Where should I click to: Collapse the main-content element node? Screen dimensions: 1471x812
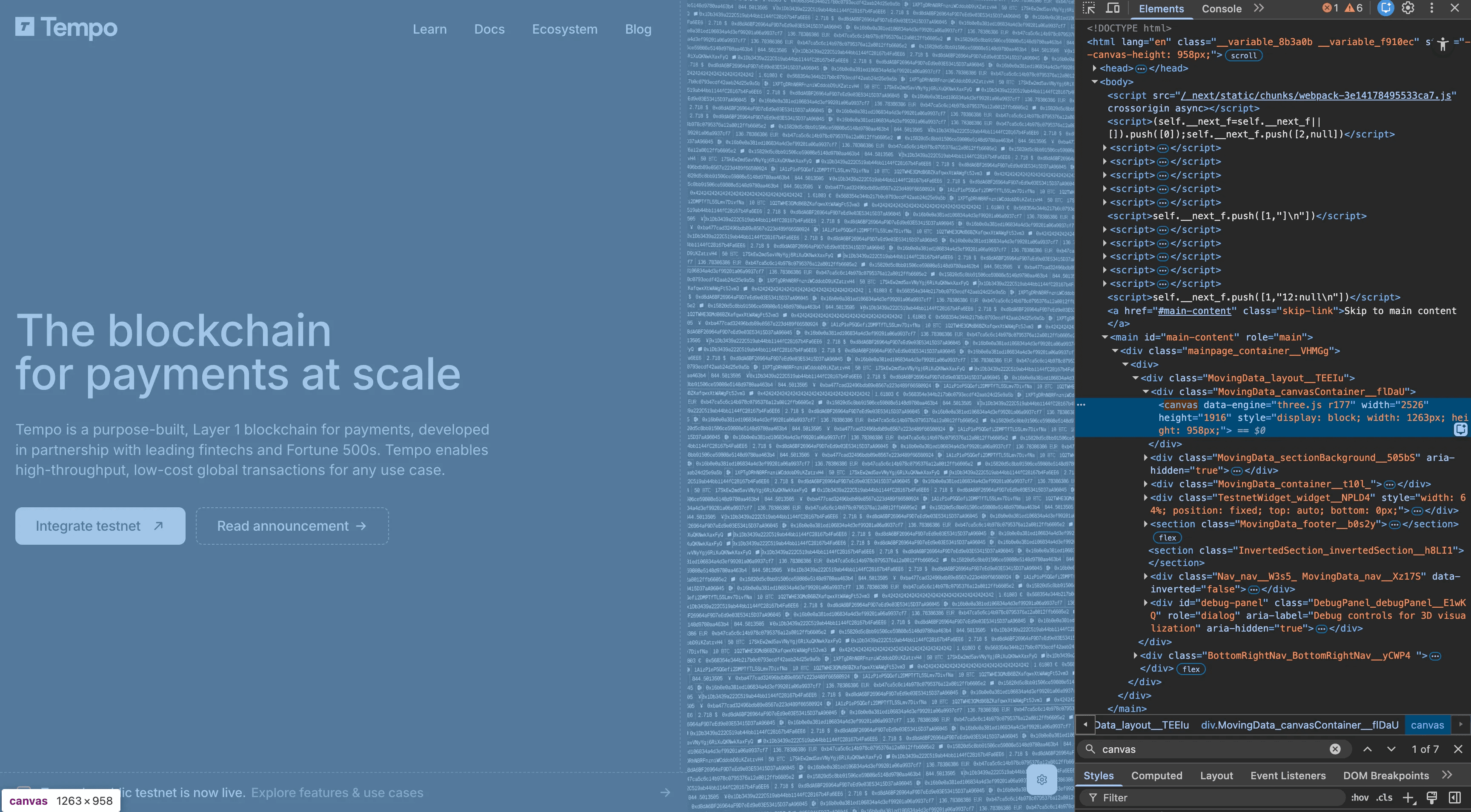pyautogui.click(x=1105, y=337)
